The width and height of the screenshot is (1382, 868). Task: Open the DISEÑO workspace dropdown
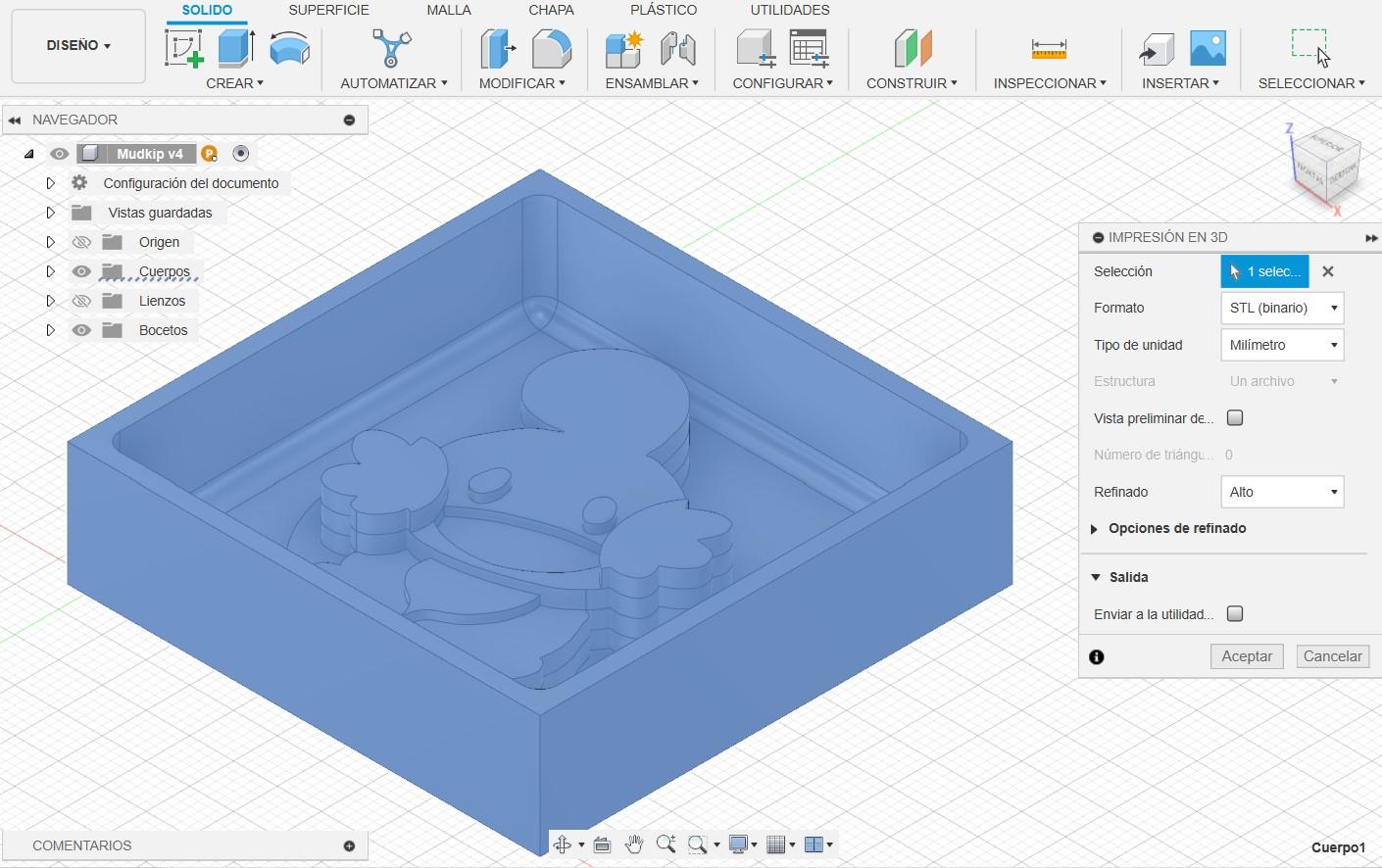(78, 46)
